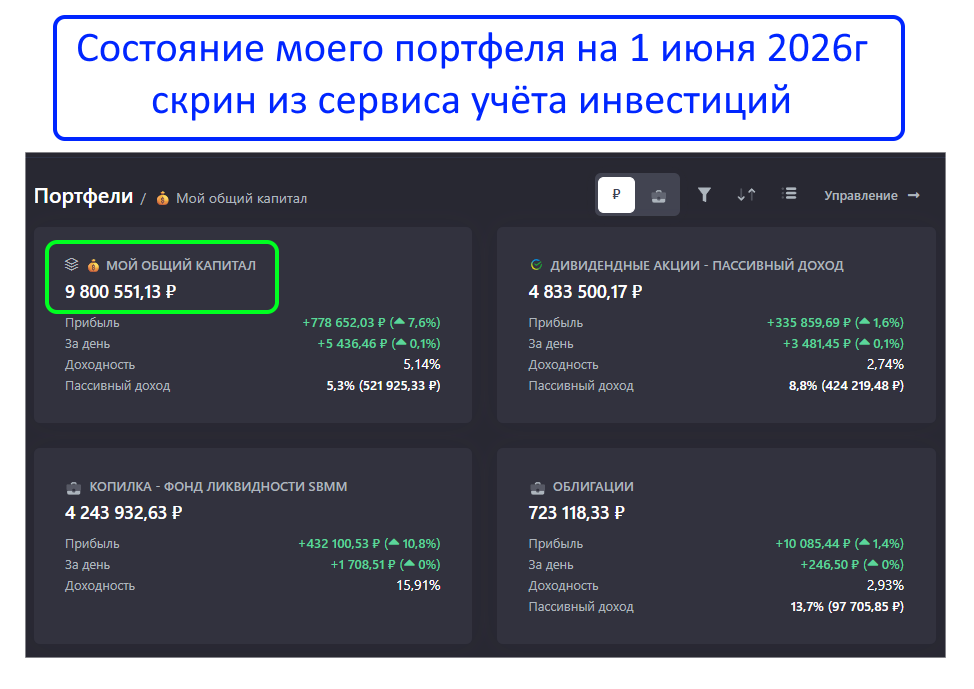Click yield value 15,91%
Screen dimensions: 974x689
click(x=418, y=585)
